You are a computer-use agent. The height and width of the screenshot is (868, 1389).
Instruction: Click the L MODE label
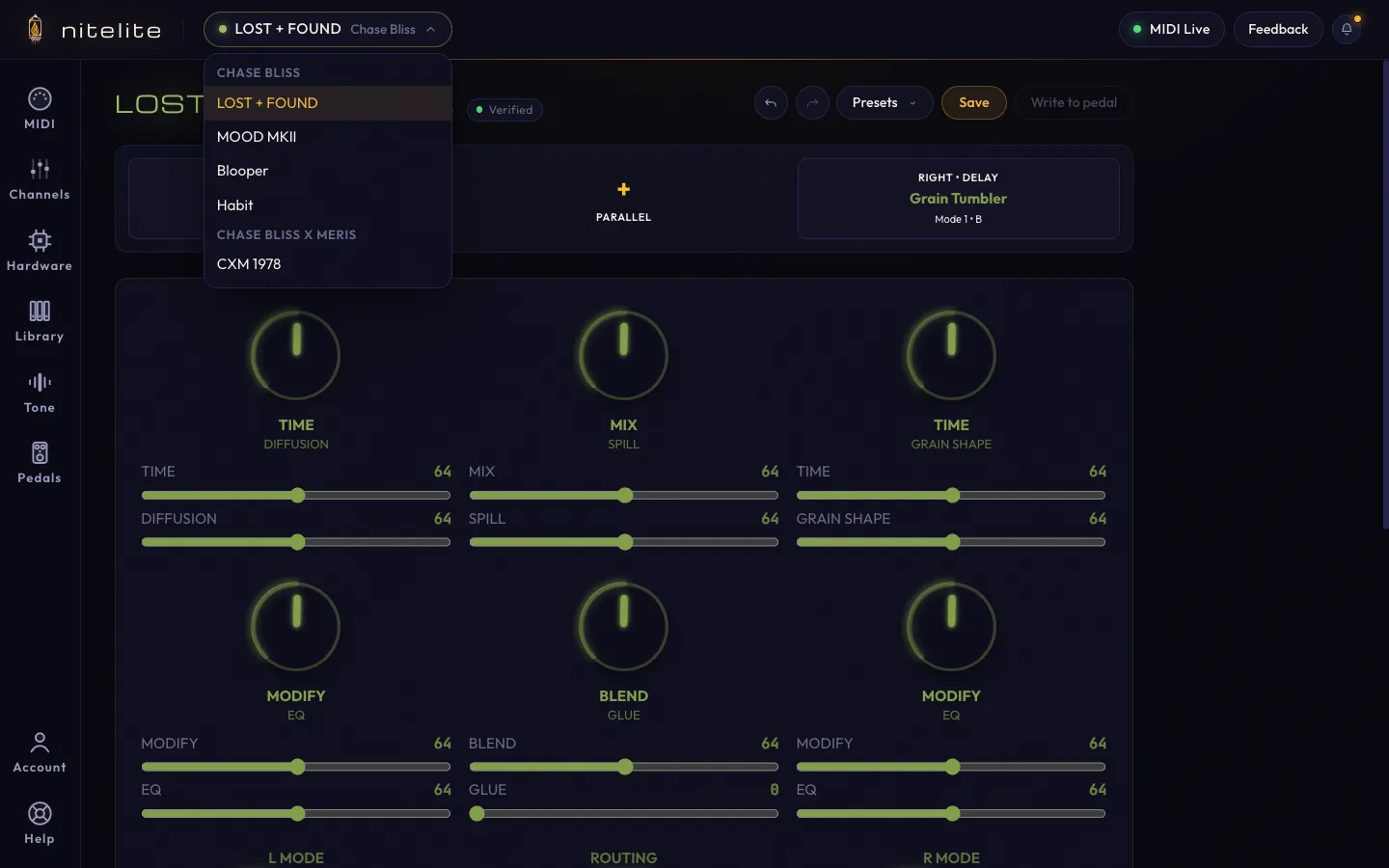click(x=296, y=857)
